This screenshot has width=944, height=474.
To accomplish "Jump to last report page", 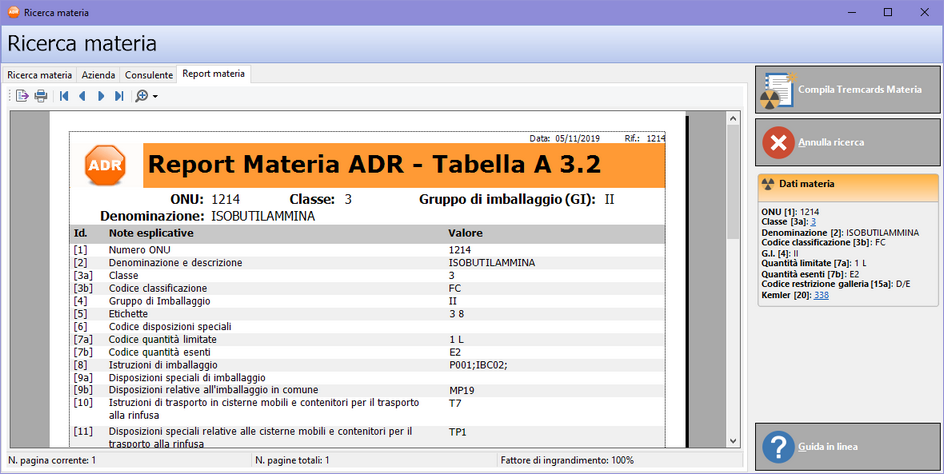I will click(119, 96).
